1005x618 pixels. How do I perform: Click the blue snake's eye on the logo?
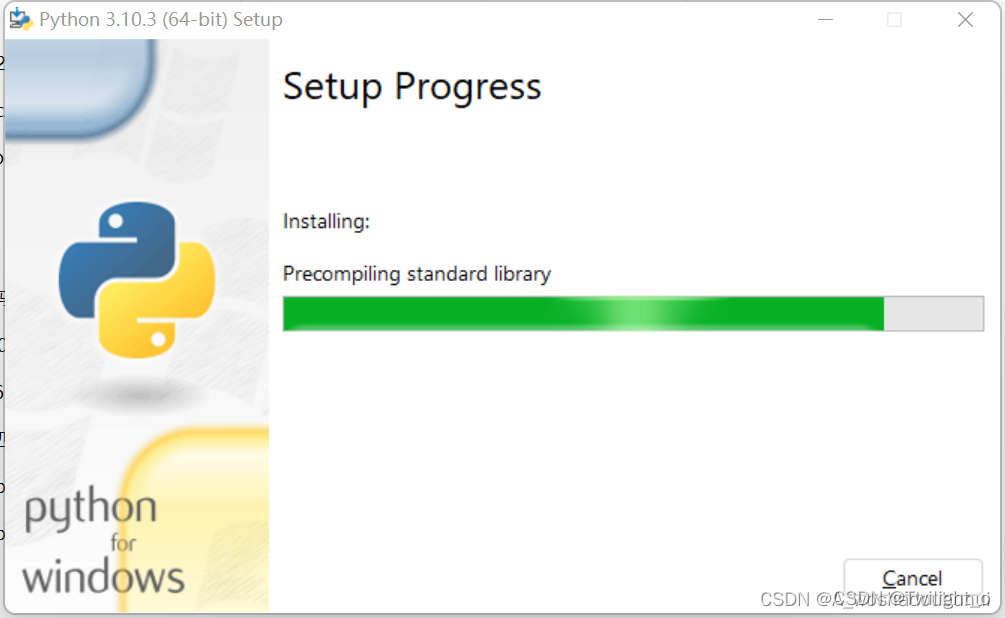coord(116,221)
